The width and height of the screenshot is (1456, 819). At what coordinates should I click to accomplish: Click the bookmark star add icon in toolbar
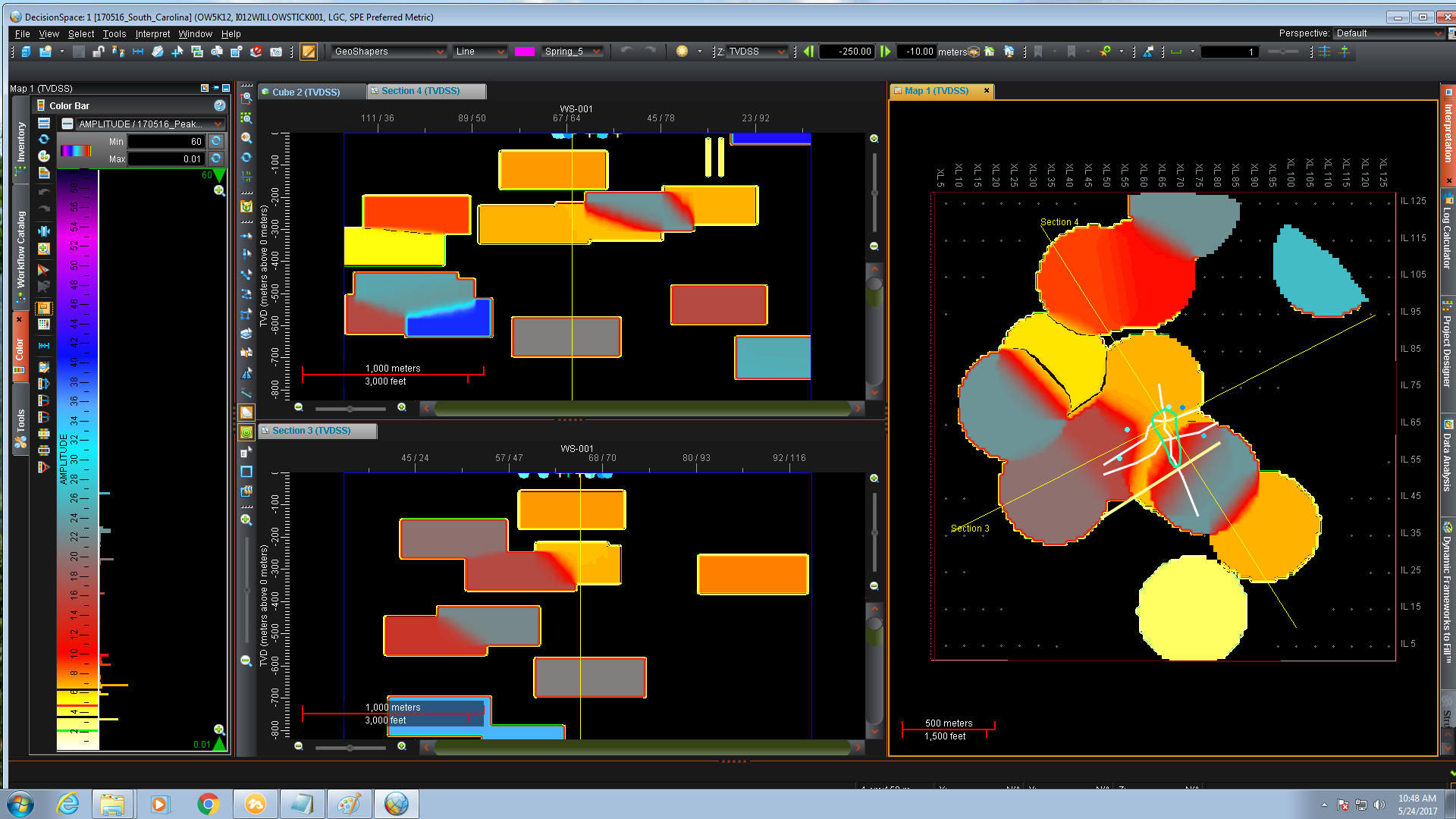1106,52
